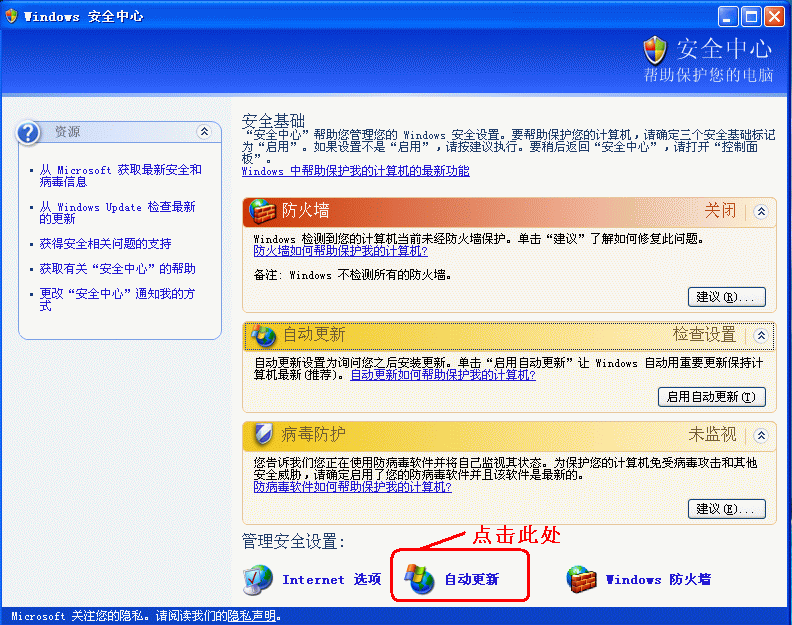Screen dimensions: 792x625
Task: Click the 管理安全设置: heading
Action: pyautogui.click(x=293, y=541)
